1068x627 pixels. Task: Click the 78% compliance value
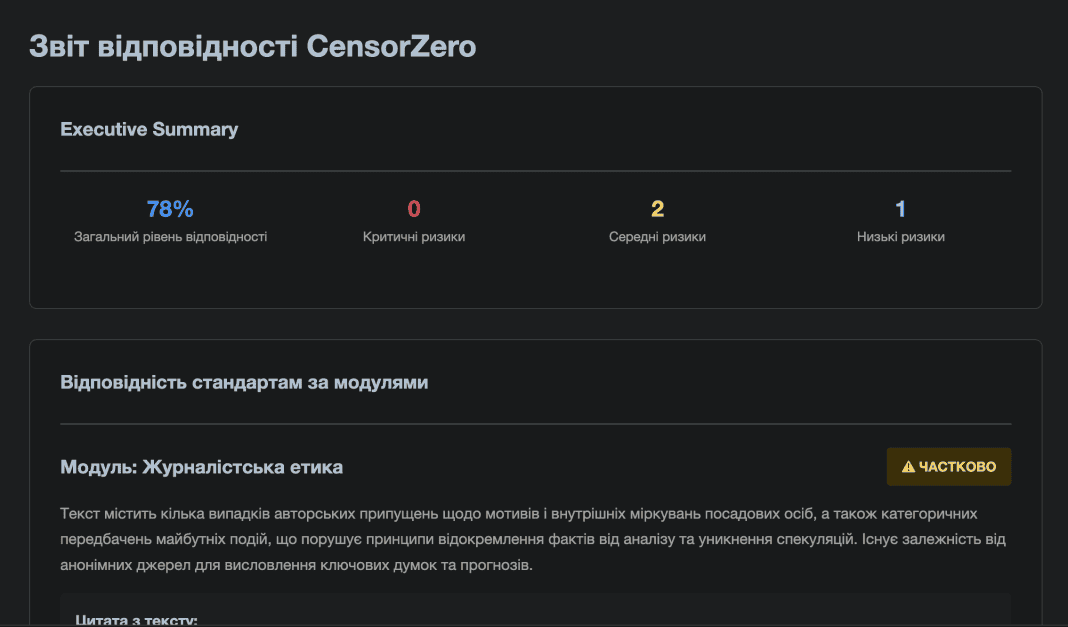pos(170,208)
